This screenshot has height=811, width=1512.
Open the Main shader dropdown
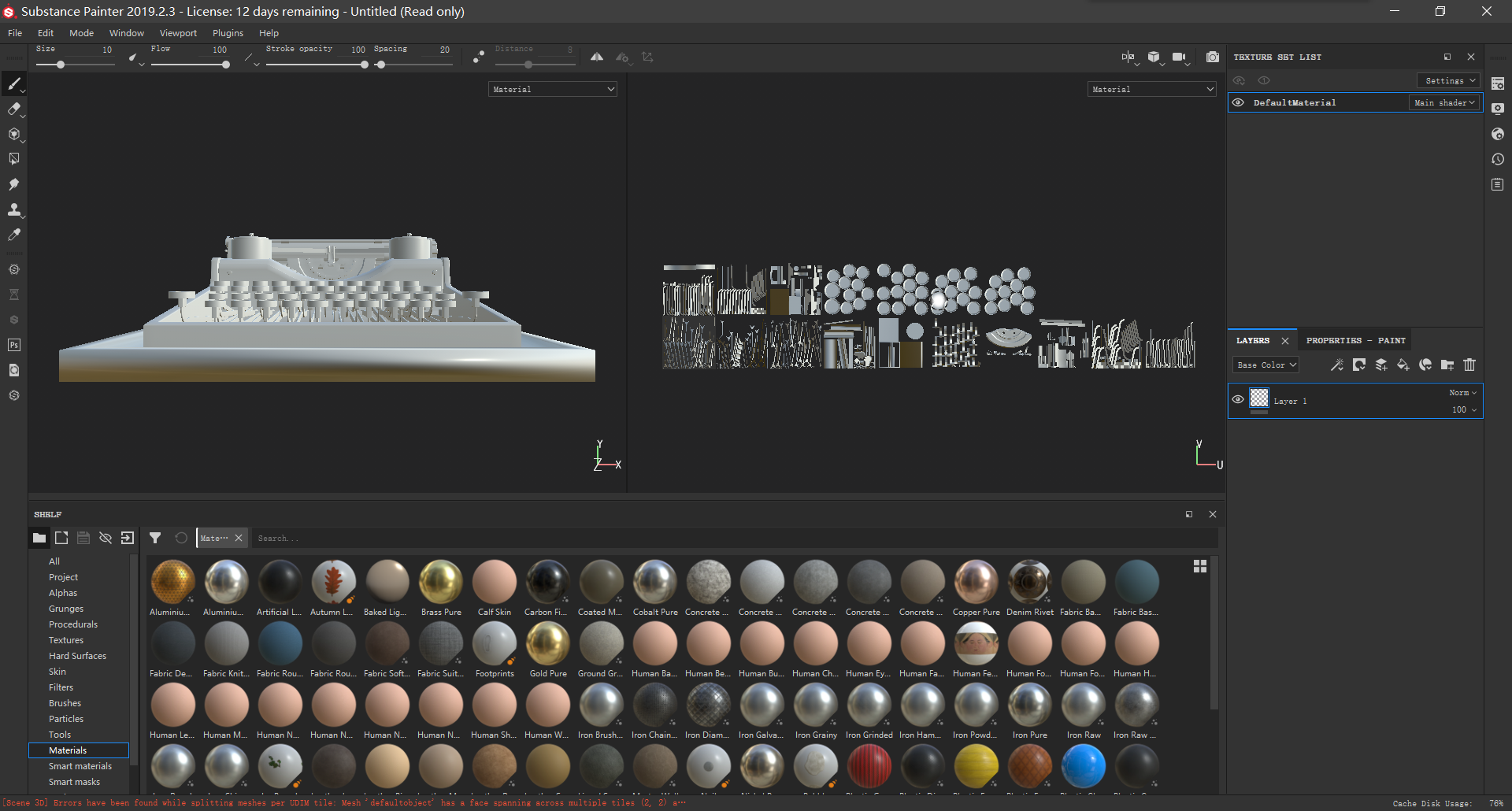point(1444,102)
